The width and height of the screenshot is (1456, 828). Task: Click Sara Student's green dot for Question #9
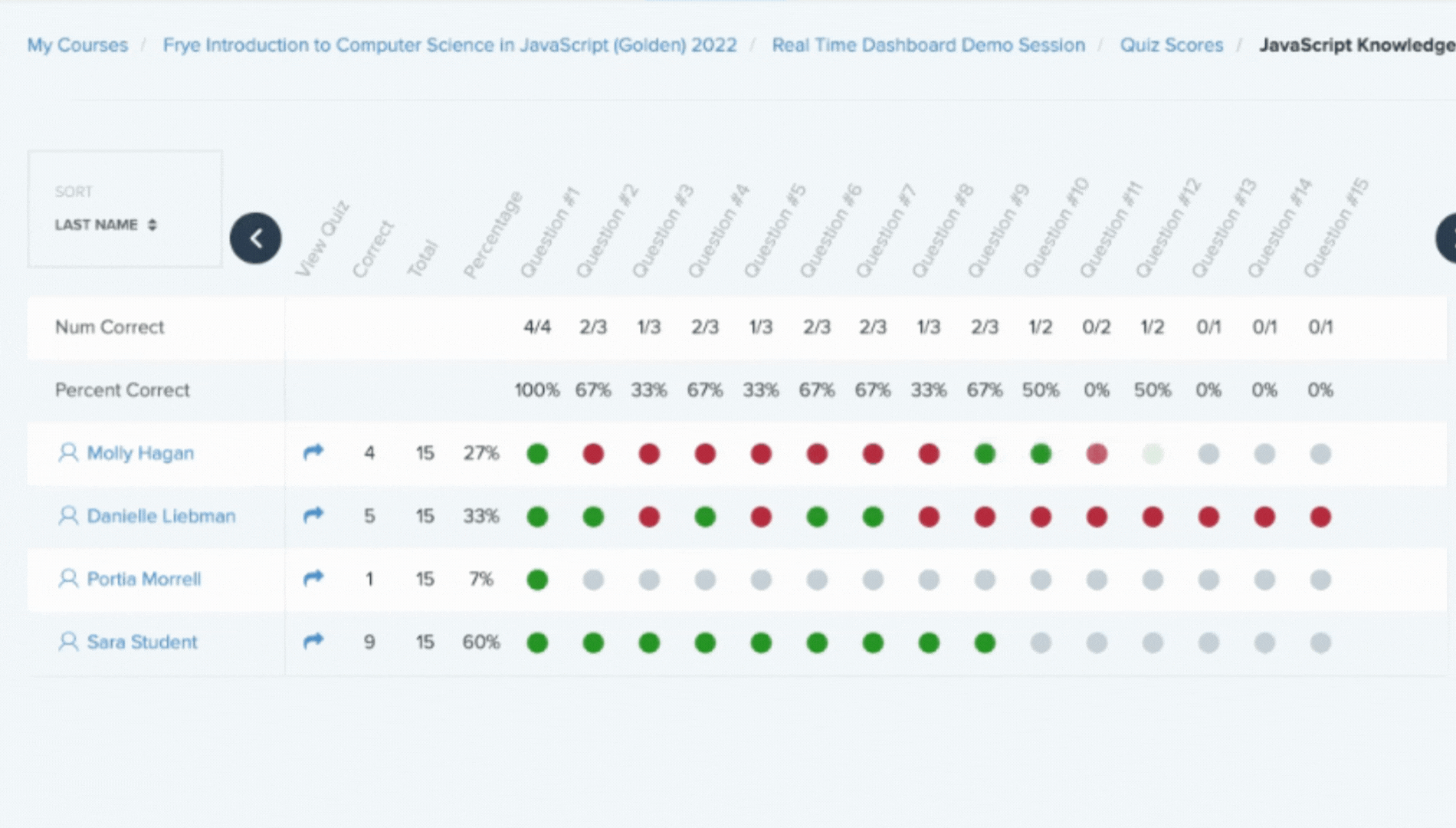pyautogui.click(x=985, y=642)
